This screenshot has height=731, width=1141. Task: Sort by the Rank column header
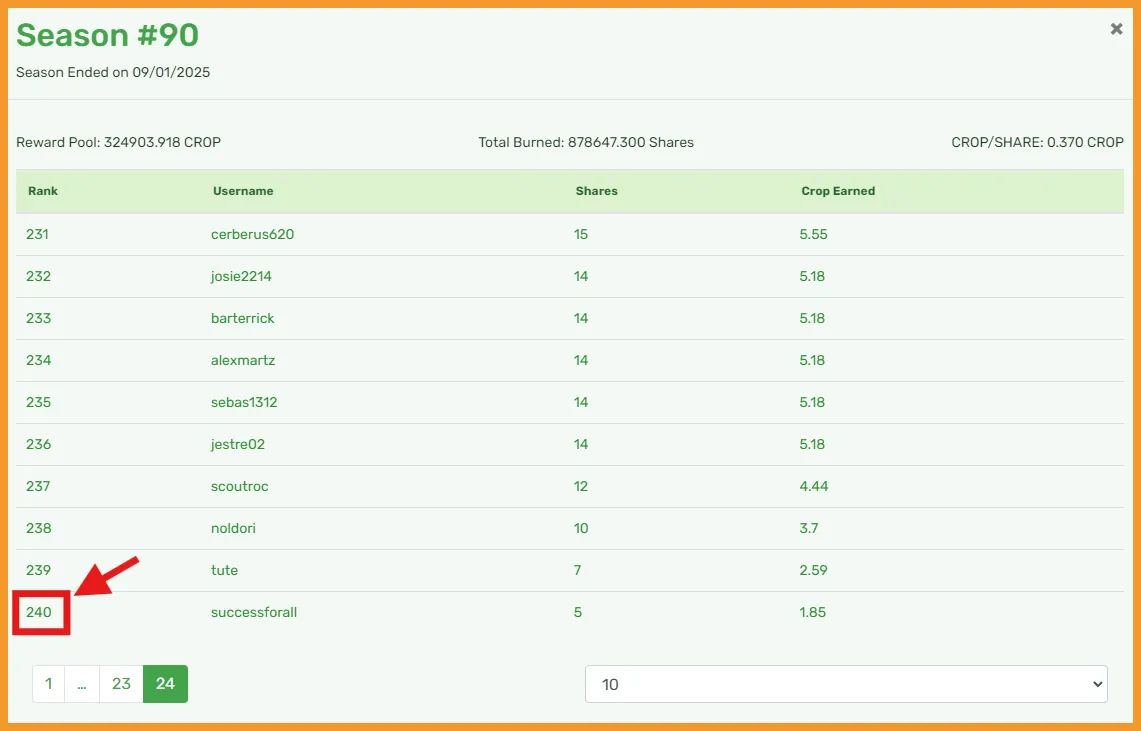(43, 191)
